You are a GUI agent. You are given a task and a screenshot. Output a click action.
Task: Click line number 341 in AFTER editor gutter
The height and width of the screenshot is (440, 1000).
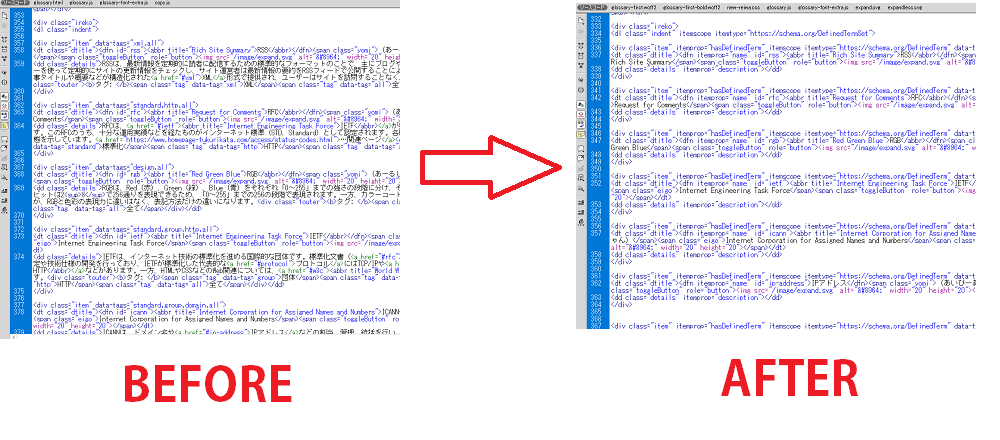click(x=598, y=90)
